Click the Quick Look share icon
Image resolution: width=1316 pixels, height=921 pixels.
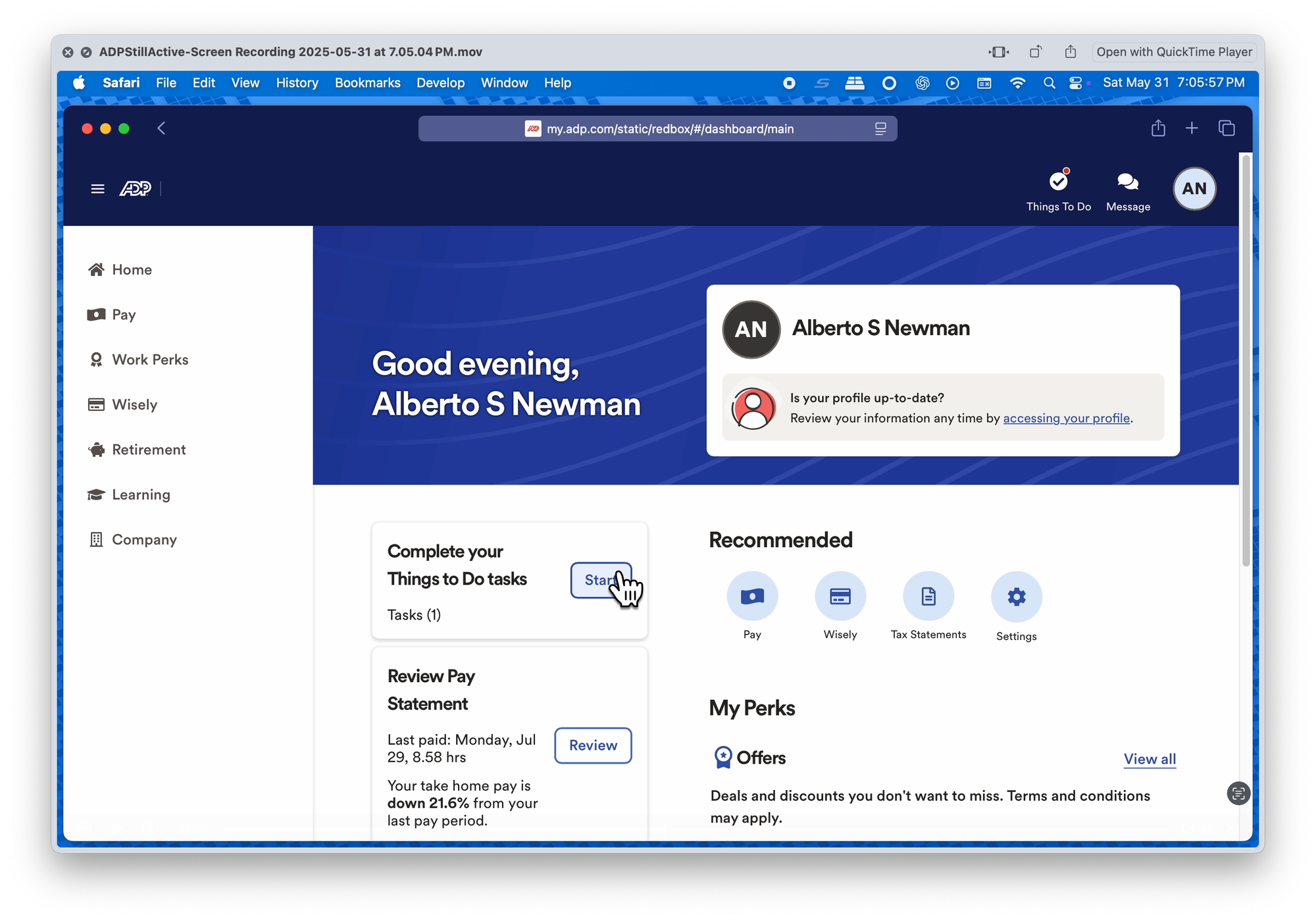[1071, 52]
